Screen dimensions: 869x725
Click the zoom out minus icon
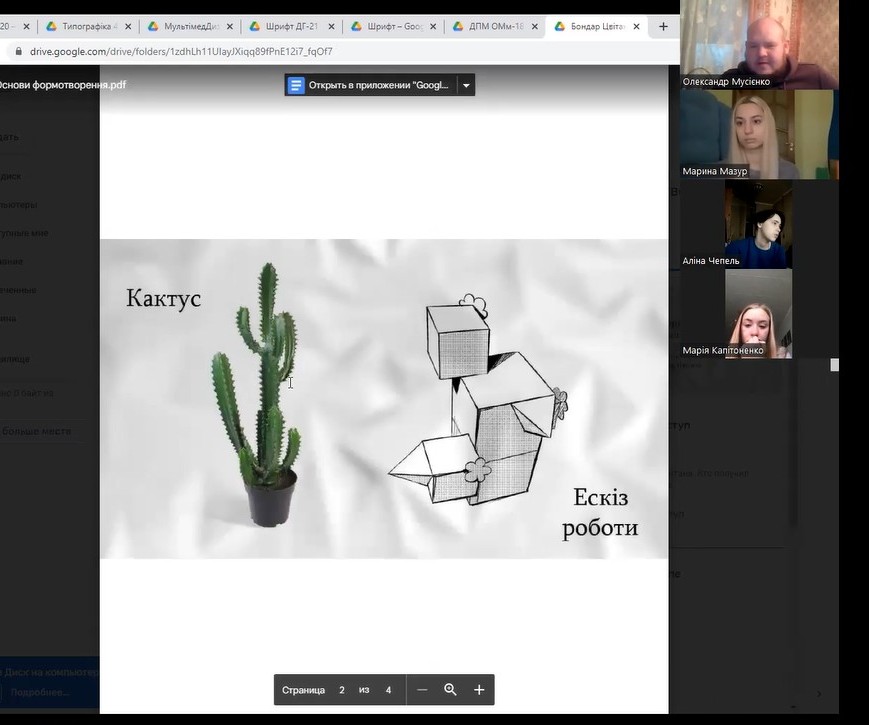[422, 690]
